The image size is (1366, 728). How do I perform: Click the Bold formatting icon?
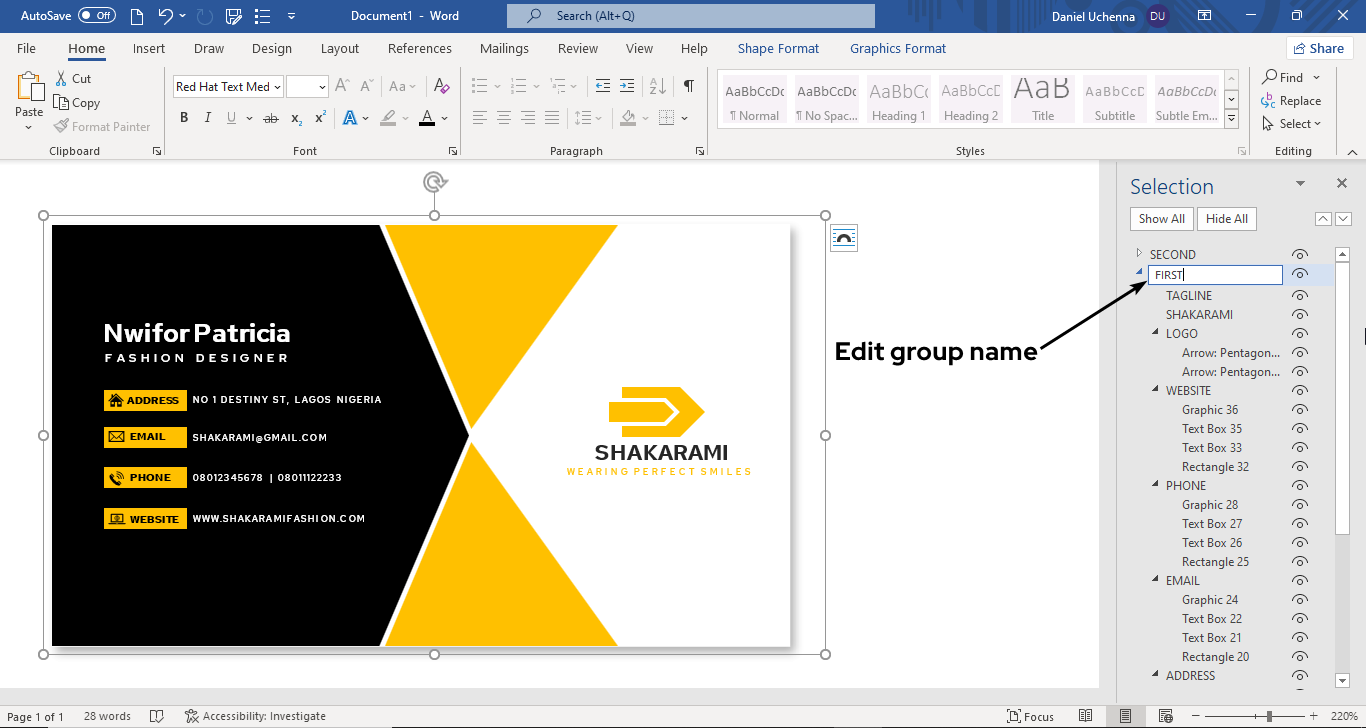[x=184, y=118]
